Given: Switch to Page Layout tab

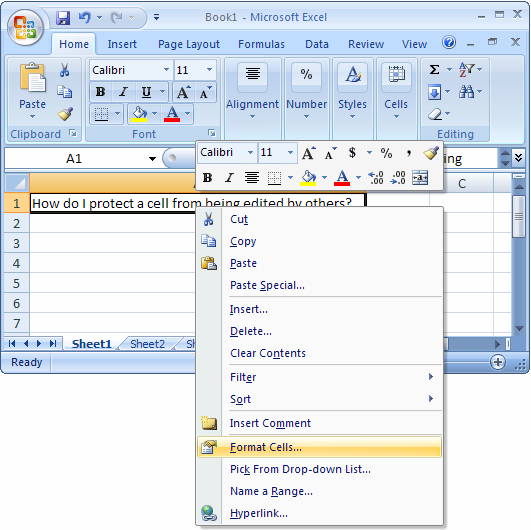Looking at the screenshot, I should pyautogui.click(x=189, y=44).
